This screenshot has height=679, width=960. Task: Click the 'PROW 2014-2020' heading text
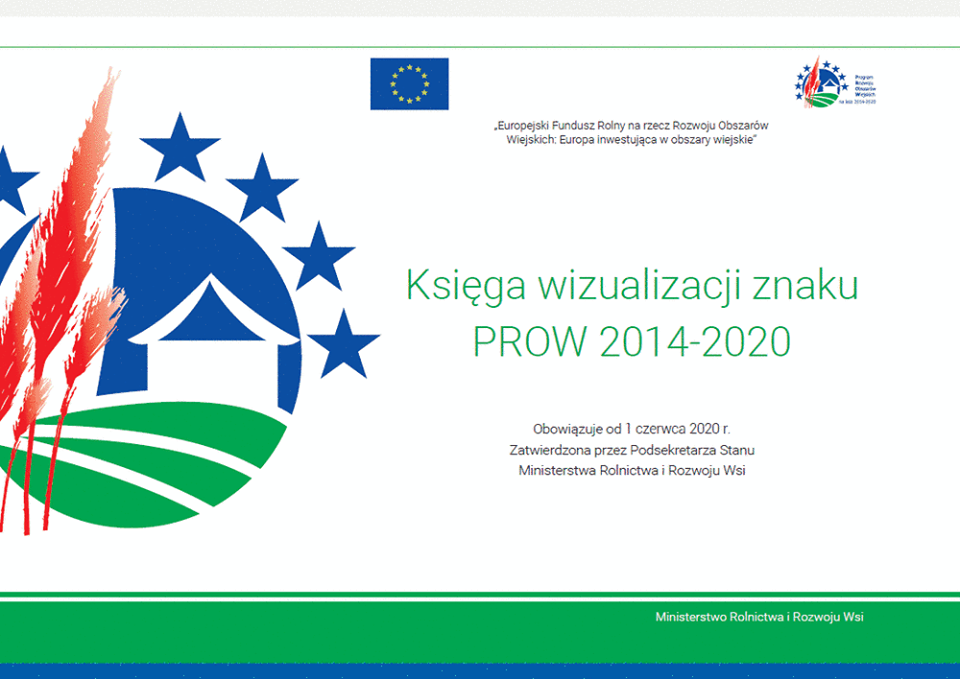[x=631, y=342]
